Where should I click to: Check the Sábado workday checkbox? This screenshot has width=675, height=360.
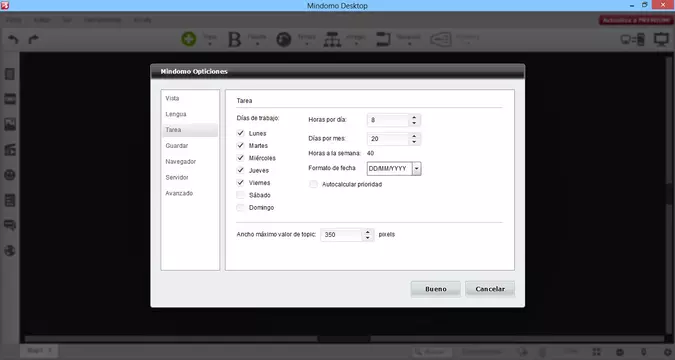[x=241, y=195]
